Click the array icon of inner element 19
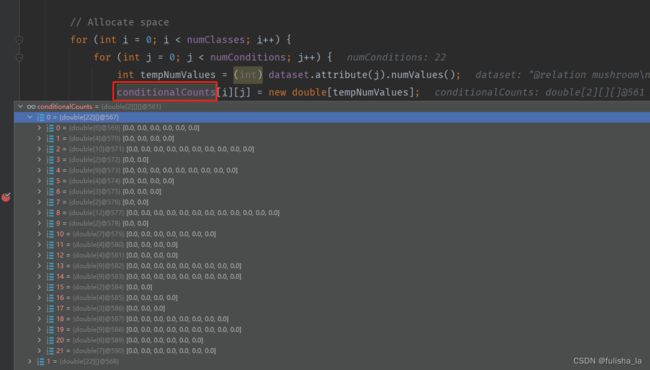 (50, 329)
